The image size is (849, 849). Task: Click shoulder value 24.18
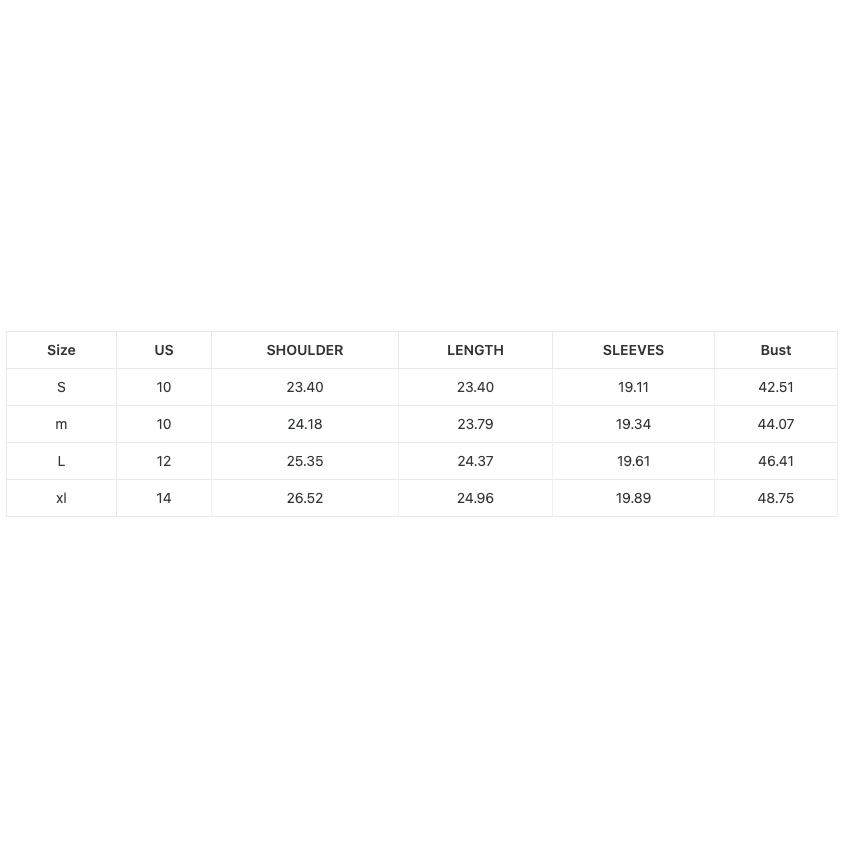[x=305, y=424]
